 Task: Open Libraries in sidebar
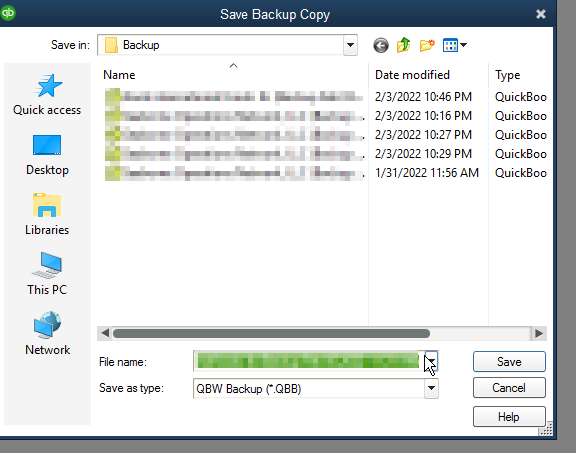[x=47, y=215]
